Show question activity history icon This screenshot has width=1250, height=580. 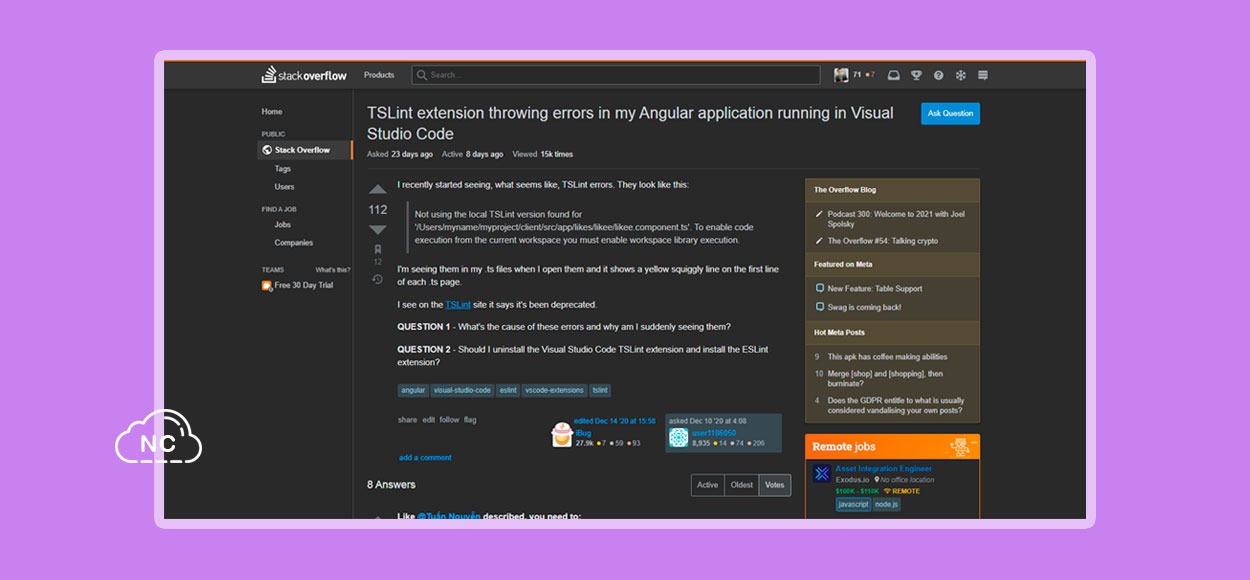pos(378,279)
